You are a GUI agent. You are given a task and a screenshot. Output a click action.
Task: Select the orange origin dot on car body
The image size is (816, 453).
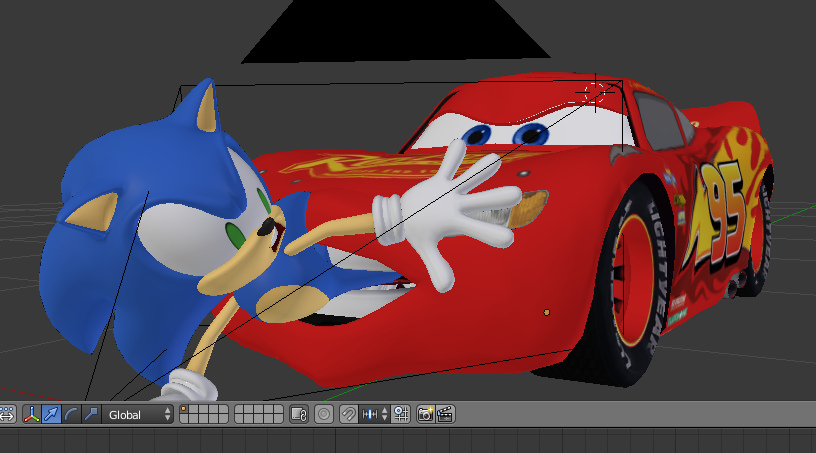tap(546, 312)
